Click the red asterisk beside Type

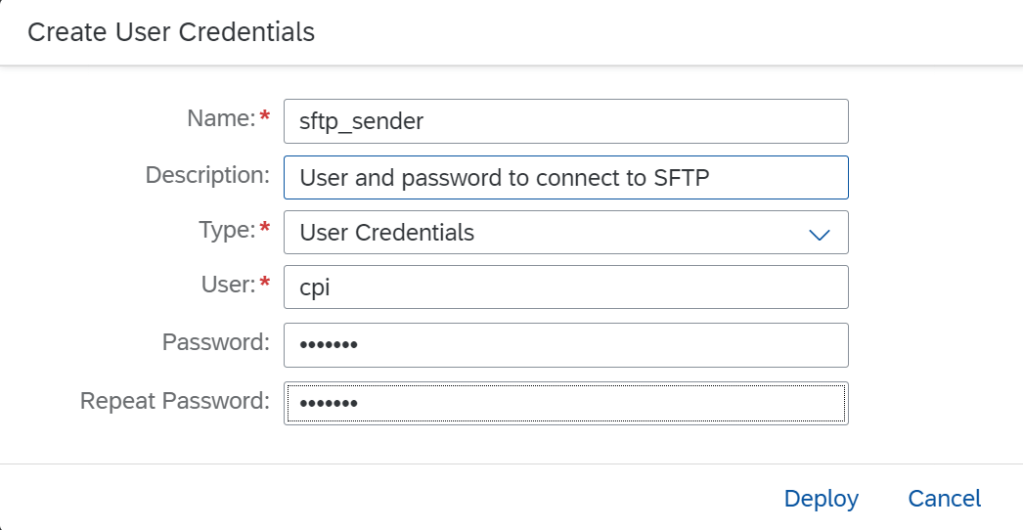265,230
